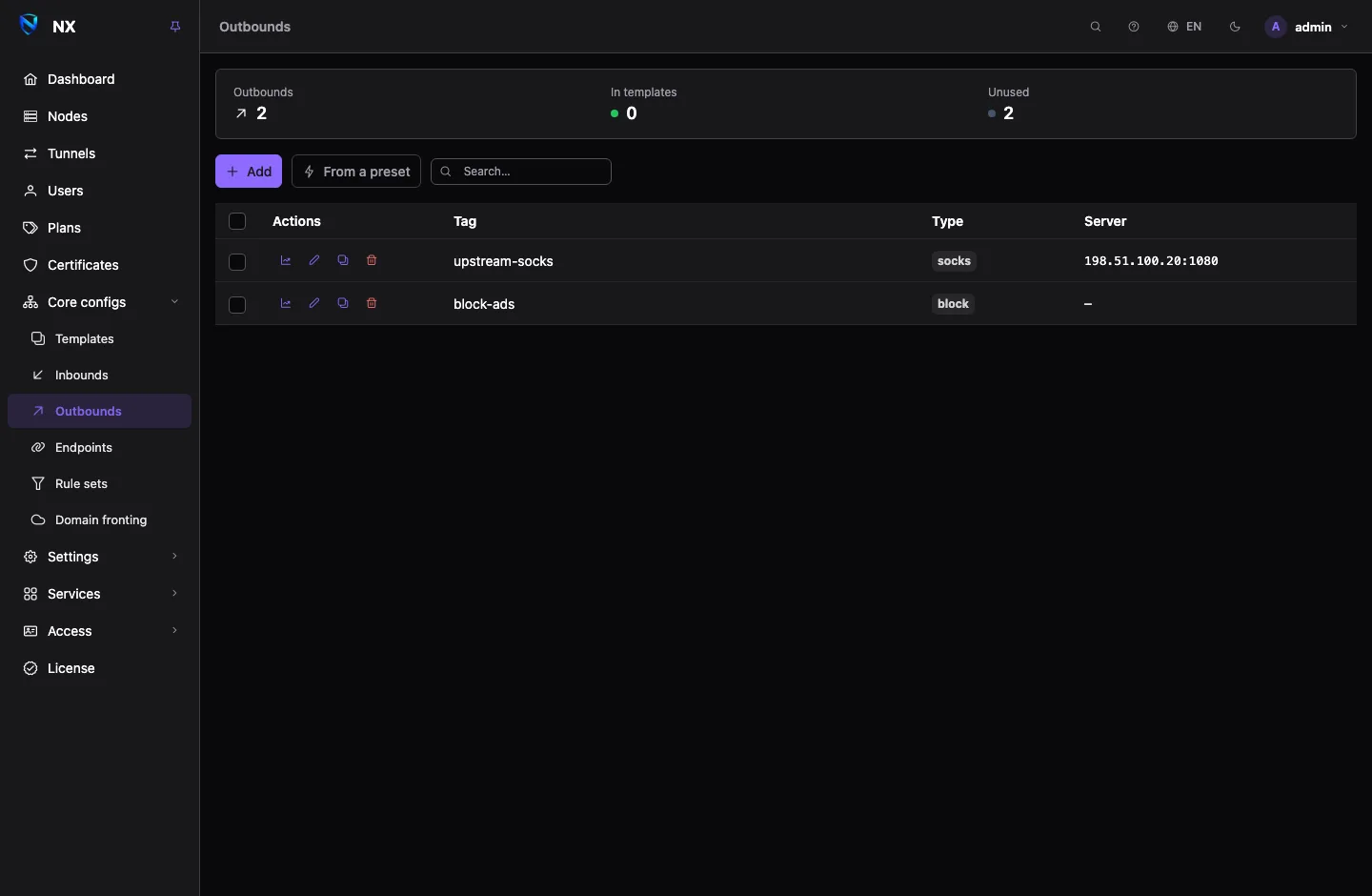Image resolution: width=1372 pixels, height=896 pixels.
Task: Open the admin account menu
Action: tap(1307, 27)
